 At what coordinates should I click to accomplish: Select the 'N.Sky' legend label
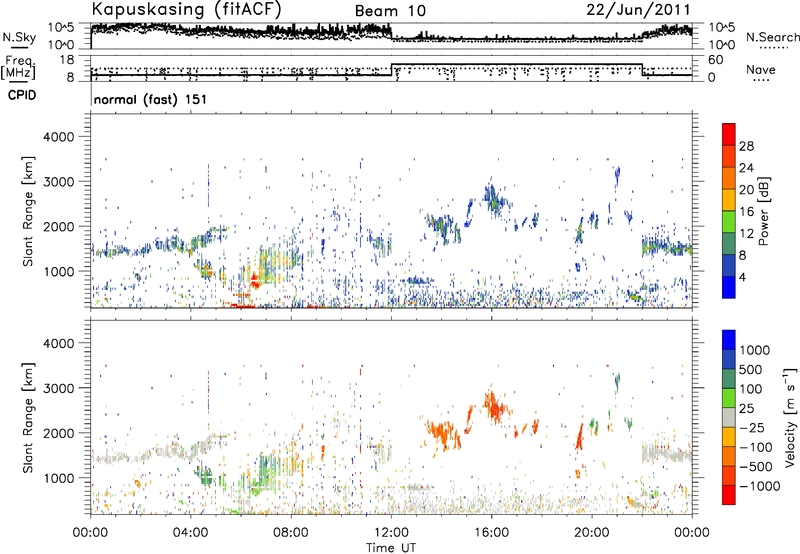[x=19, y=37]
